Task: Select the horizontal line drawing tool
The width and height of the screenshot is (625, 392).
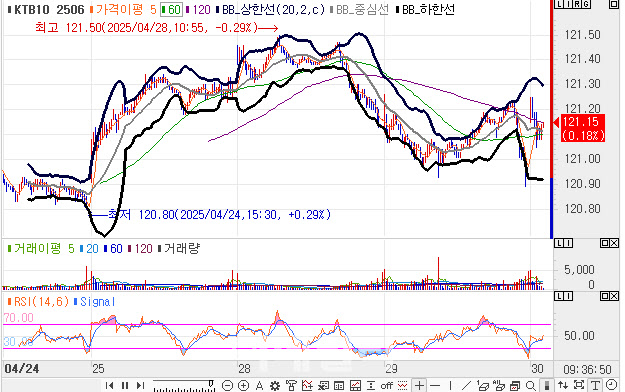Action: click(x=435, y=386)
